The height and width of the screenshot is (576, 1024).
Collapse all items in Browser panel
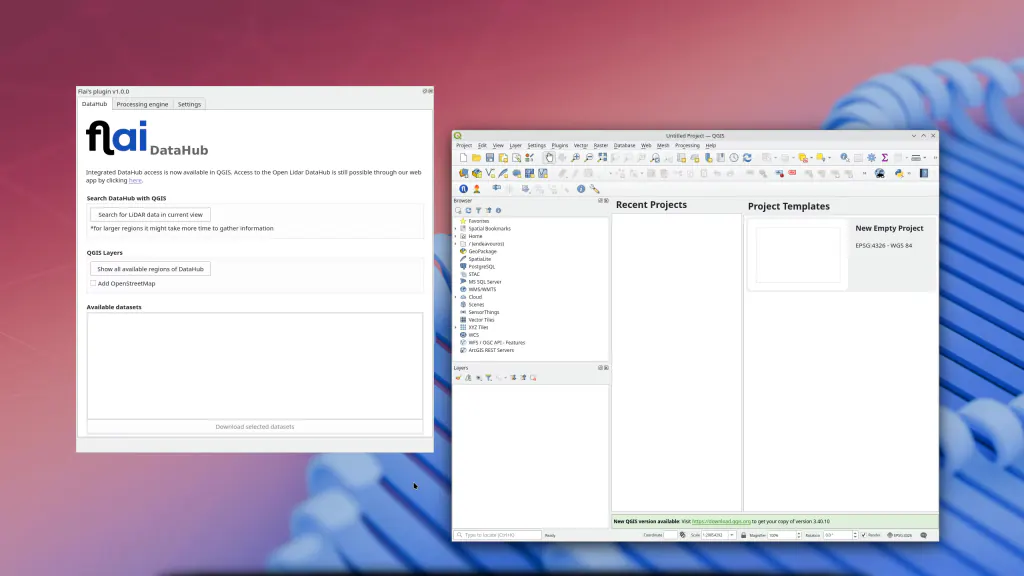pos(488,210)
